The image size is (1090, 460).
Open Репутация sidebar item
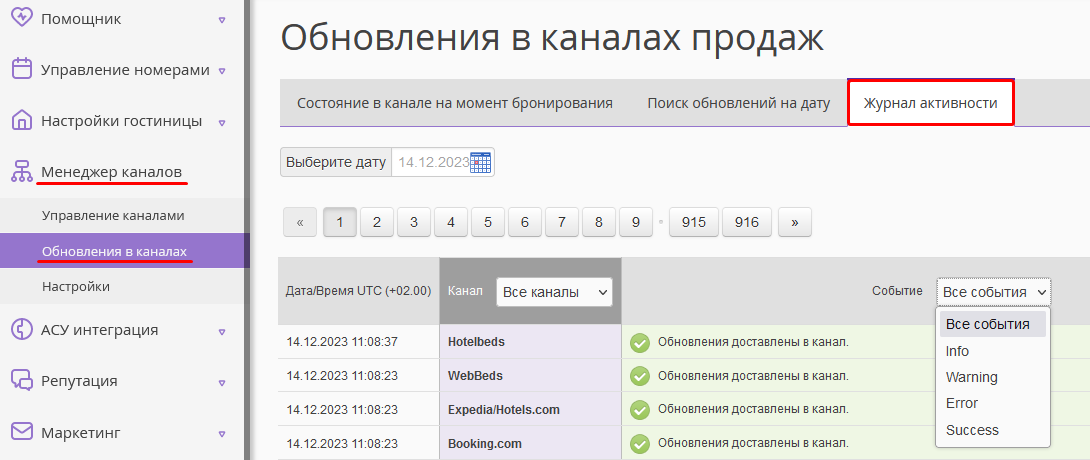(79, 381)
